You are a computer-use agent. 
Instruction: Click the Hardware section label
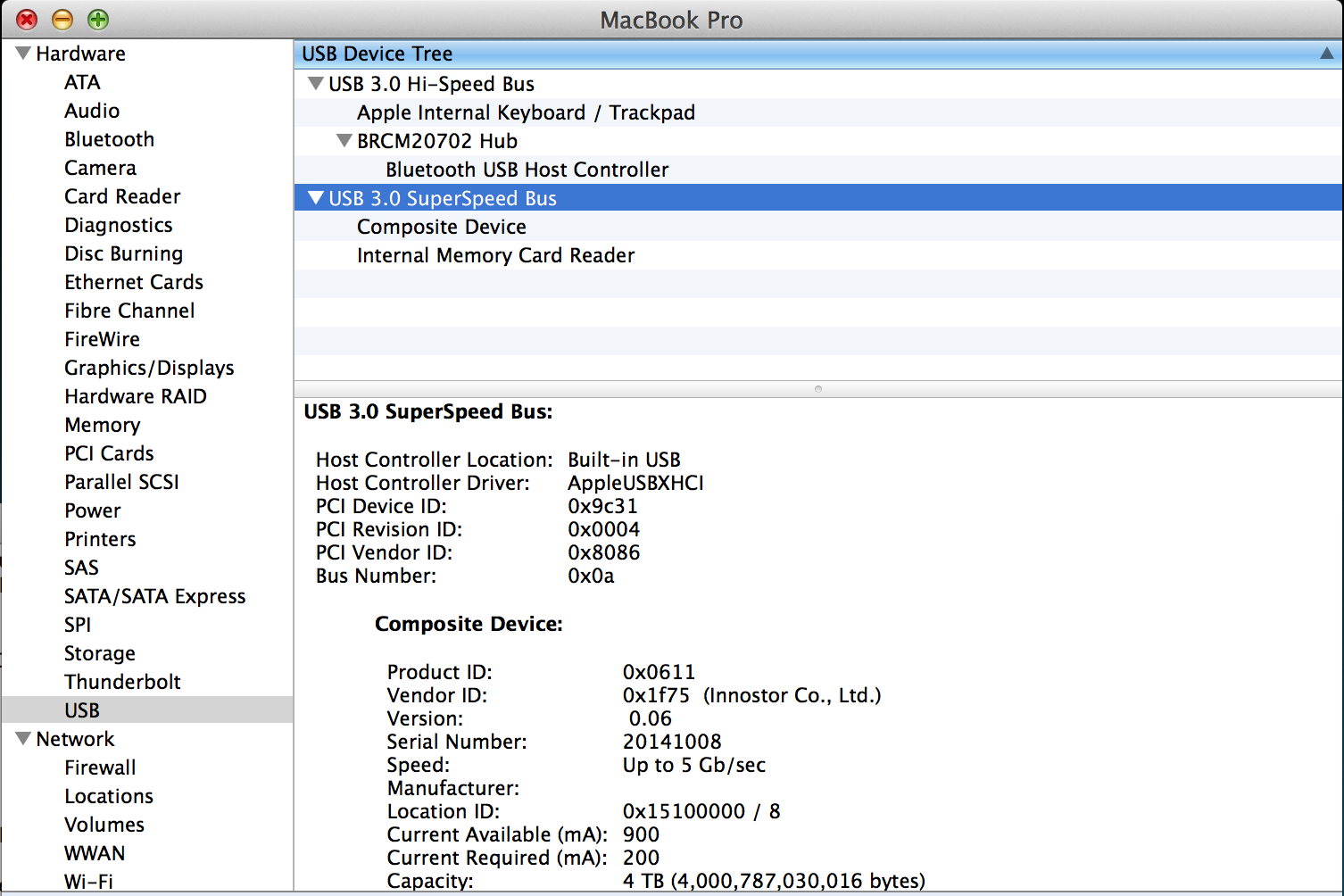pyautogui.click(x=80, y=54)
